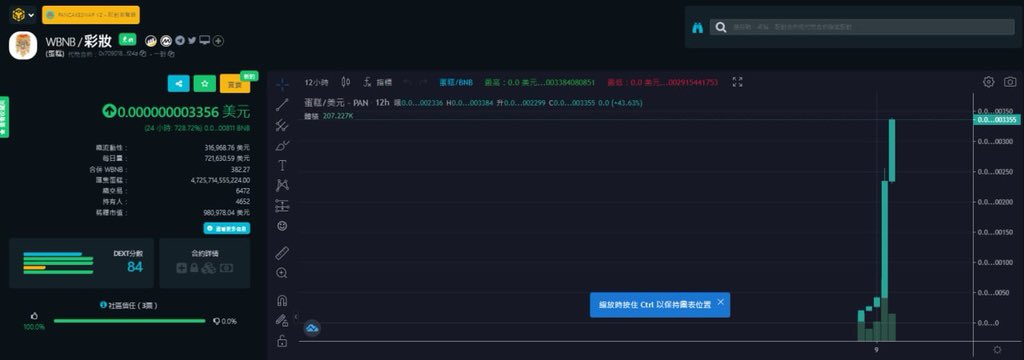The image size is (1024, 360).
Task: Select the pattern drawing tool
Action: pyautogui.click(x=282, y=186)
